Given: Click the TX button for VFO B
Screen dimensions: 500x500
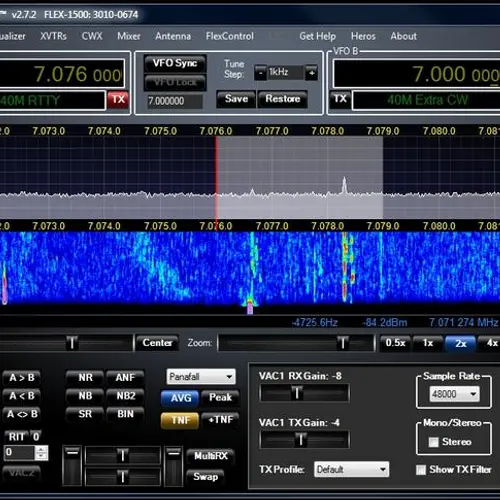Looking at the screenshot, I should tap(340, 99).
